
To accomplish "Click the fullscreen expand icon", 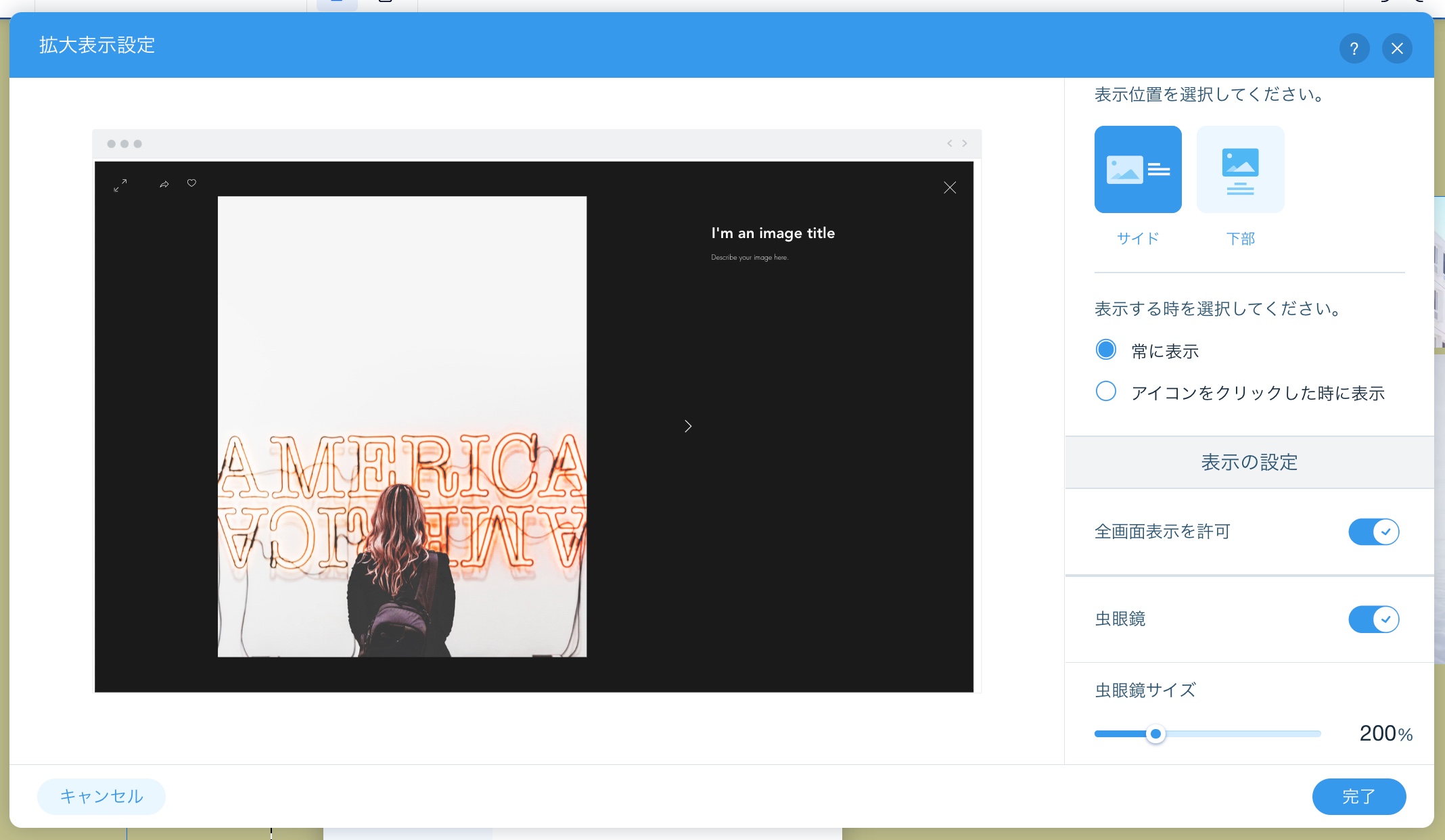I will (x=120, y=184).
